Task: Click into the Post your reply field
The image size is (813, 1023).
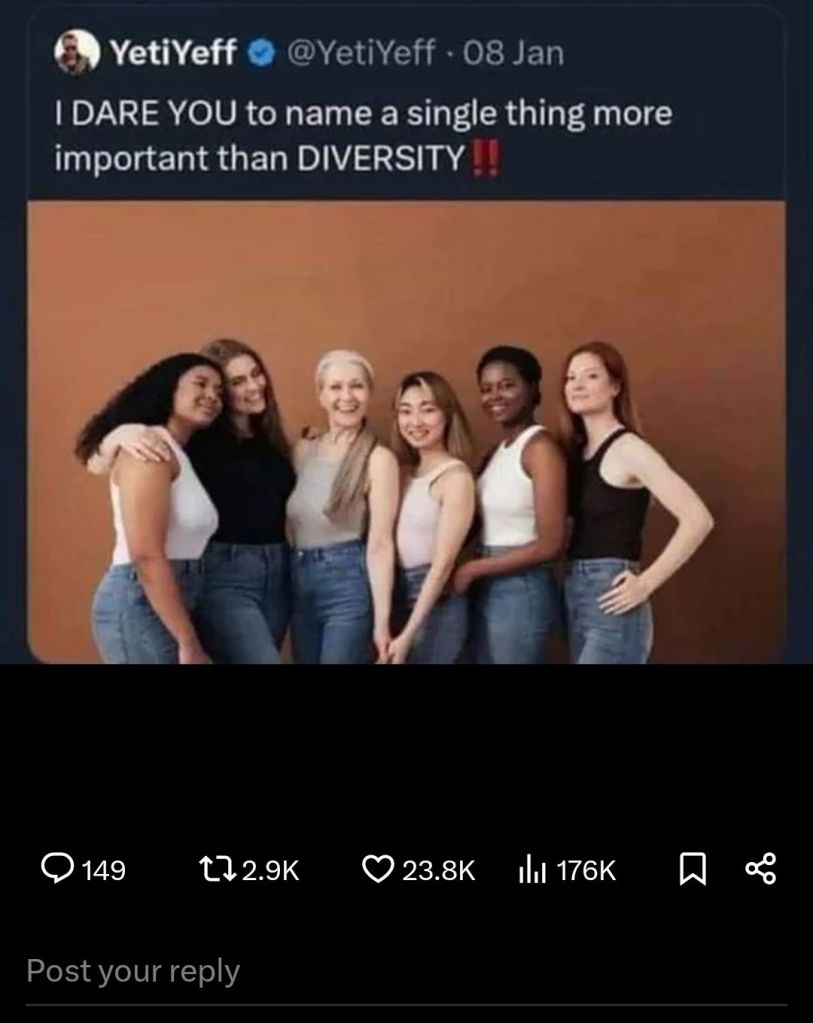Action: tap(406, 972)
